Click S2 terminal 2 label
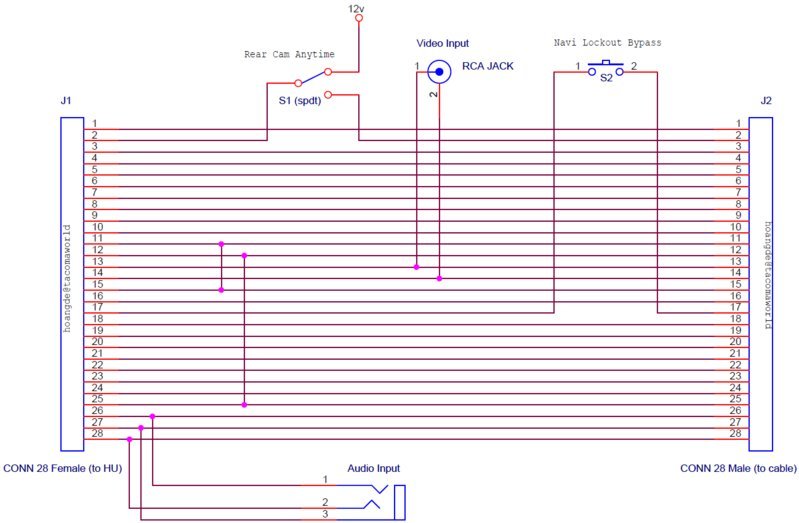Image resolution: width=799 pixels, height=523 pixels. 634,66
